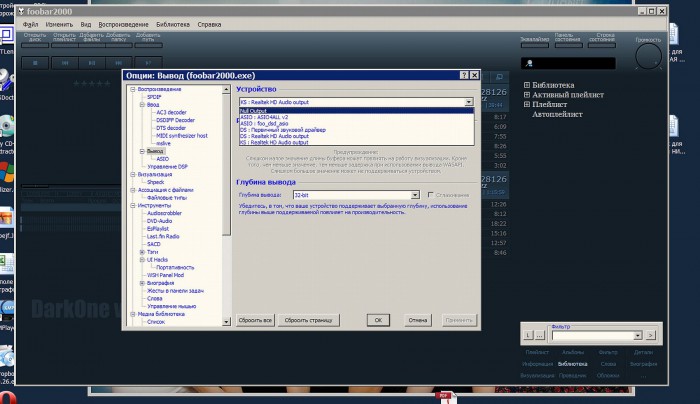Click Сбросить страницу button
This screenshot has width=700, height=404.
[308, 320]
